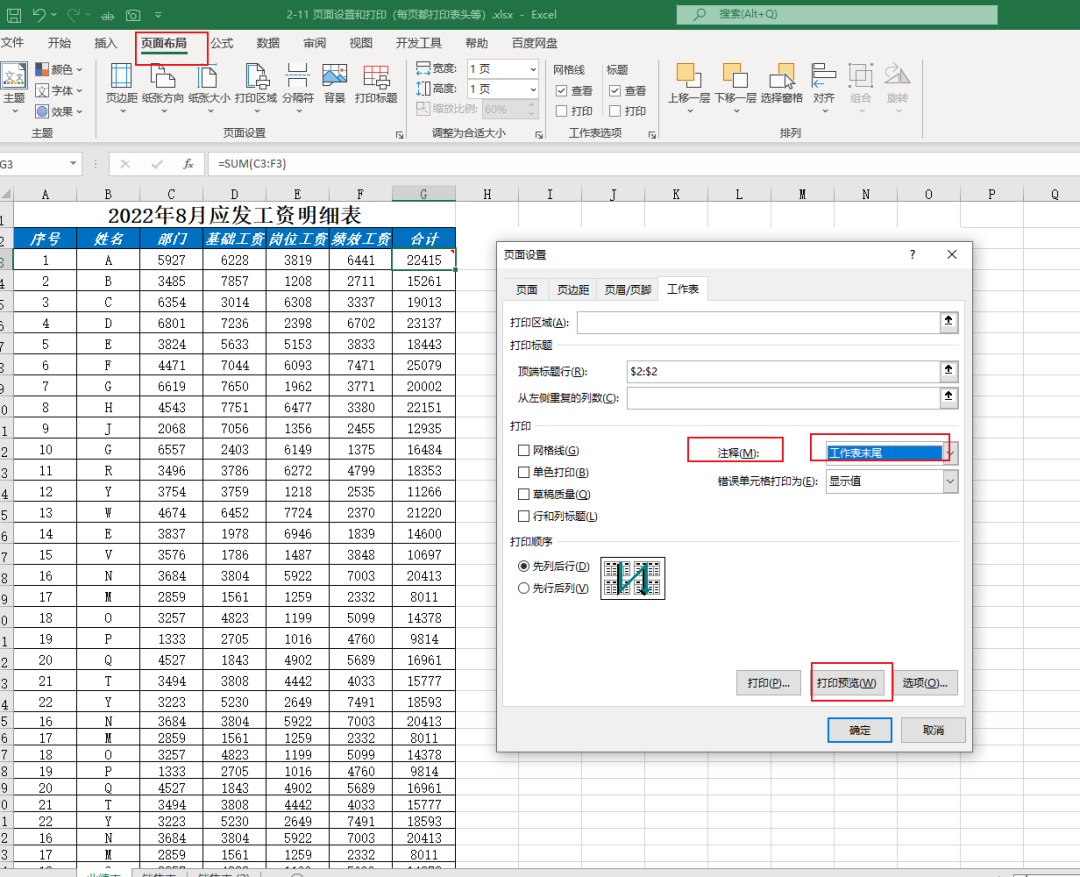The height and width of the screenshot is (877, 1080).
Task: Open the 纸张大小 paper size tool
Action: point(209,88)
